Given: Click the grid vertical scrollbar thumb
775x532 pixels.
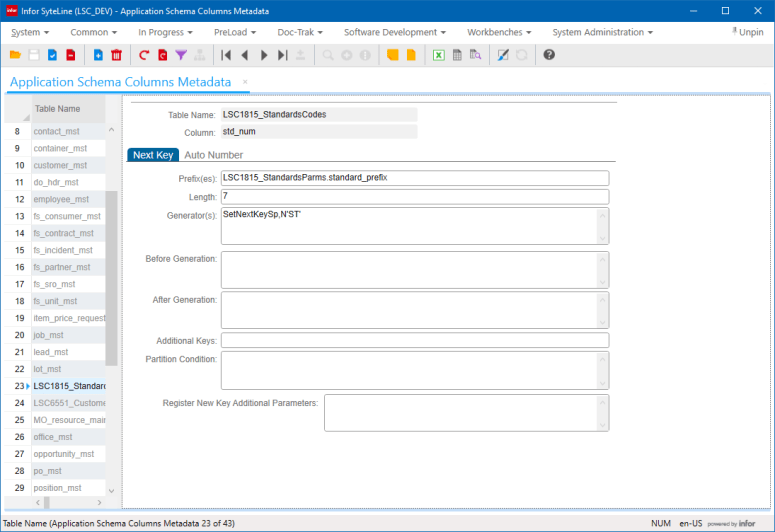Looking at the screenshot, I should 111,278.
